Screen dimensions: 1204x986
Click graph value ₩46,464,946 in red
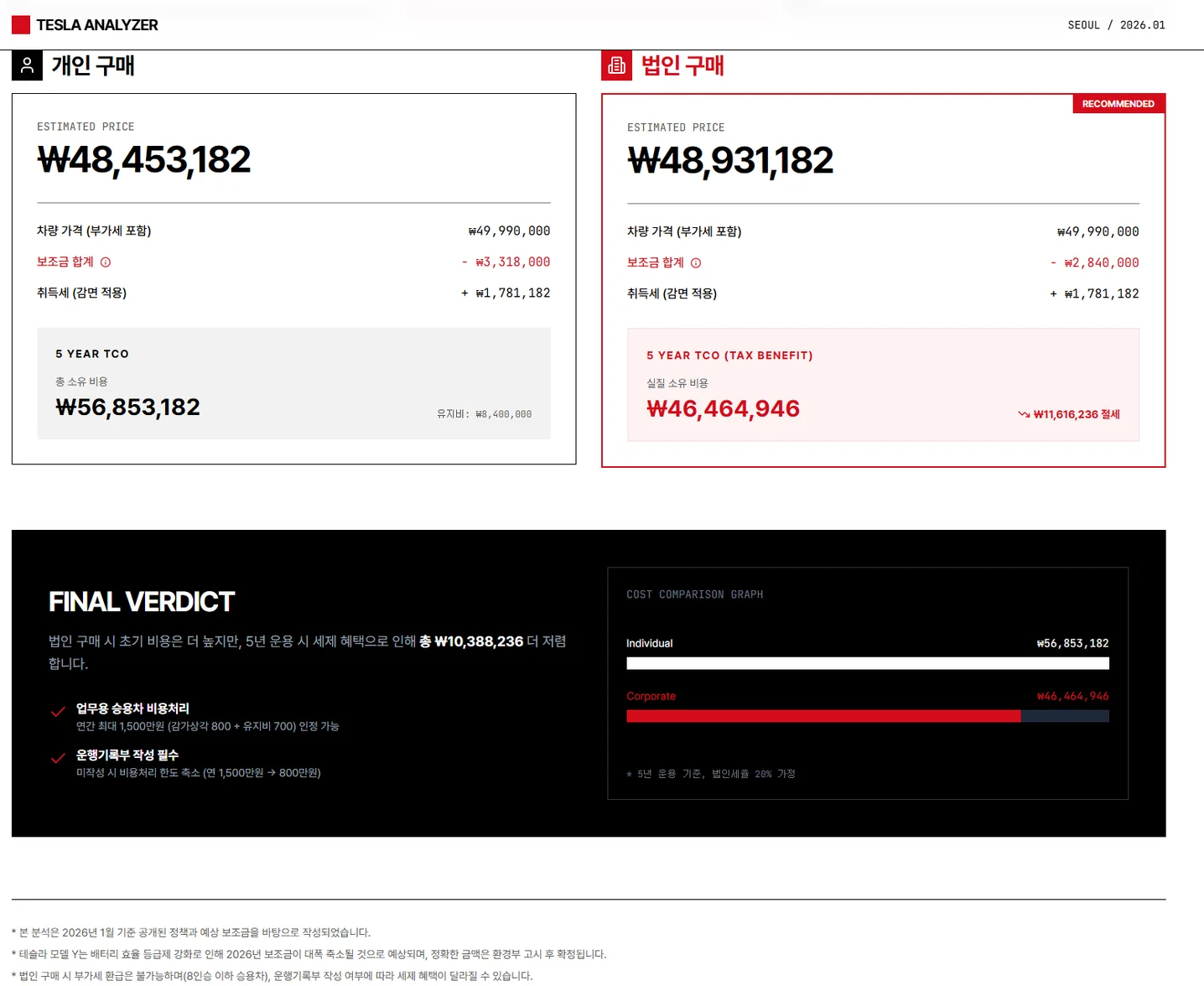coord(1072,696)
